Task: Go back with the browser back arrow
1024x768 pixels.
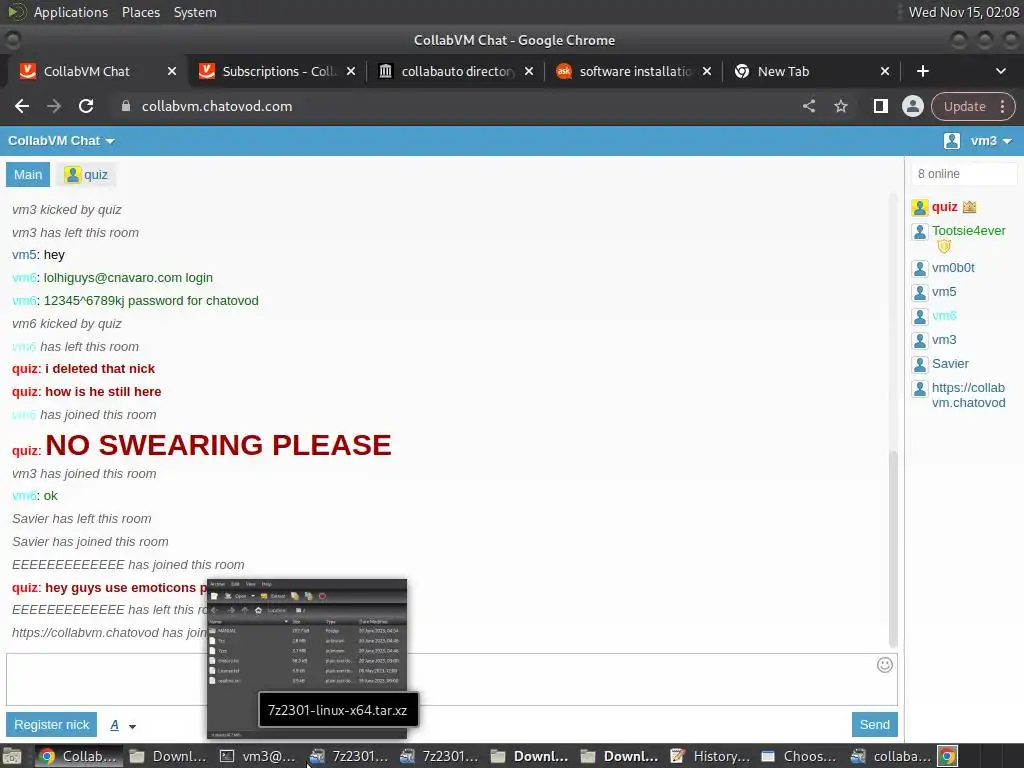Action: 22,106
